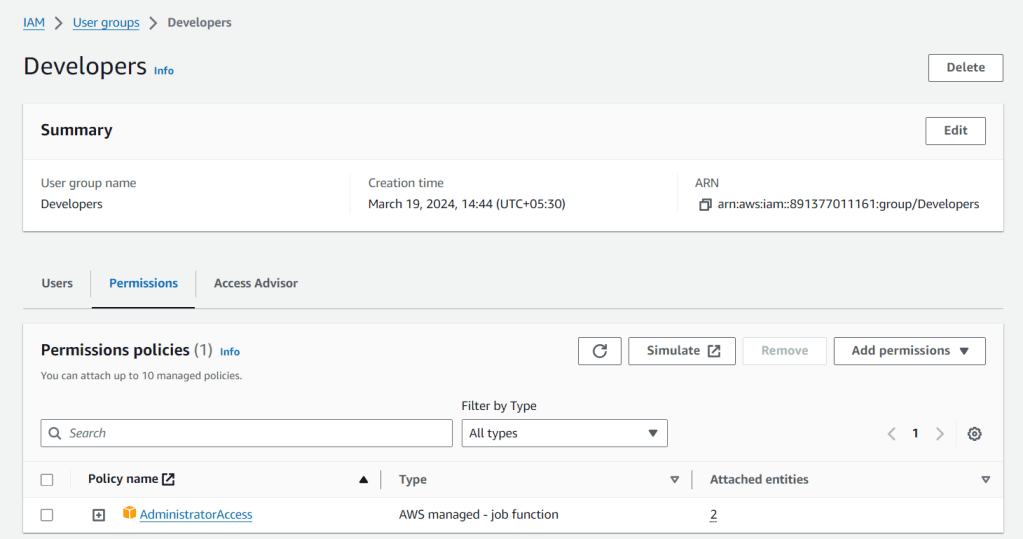Select the AdministratorAccess row checkbox
This screenshot has height=539, width=1023.
47,515
